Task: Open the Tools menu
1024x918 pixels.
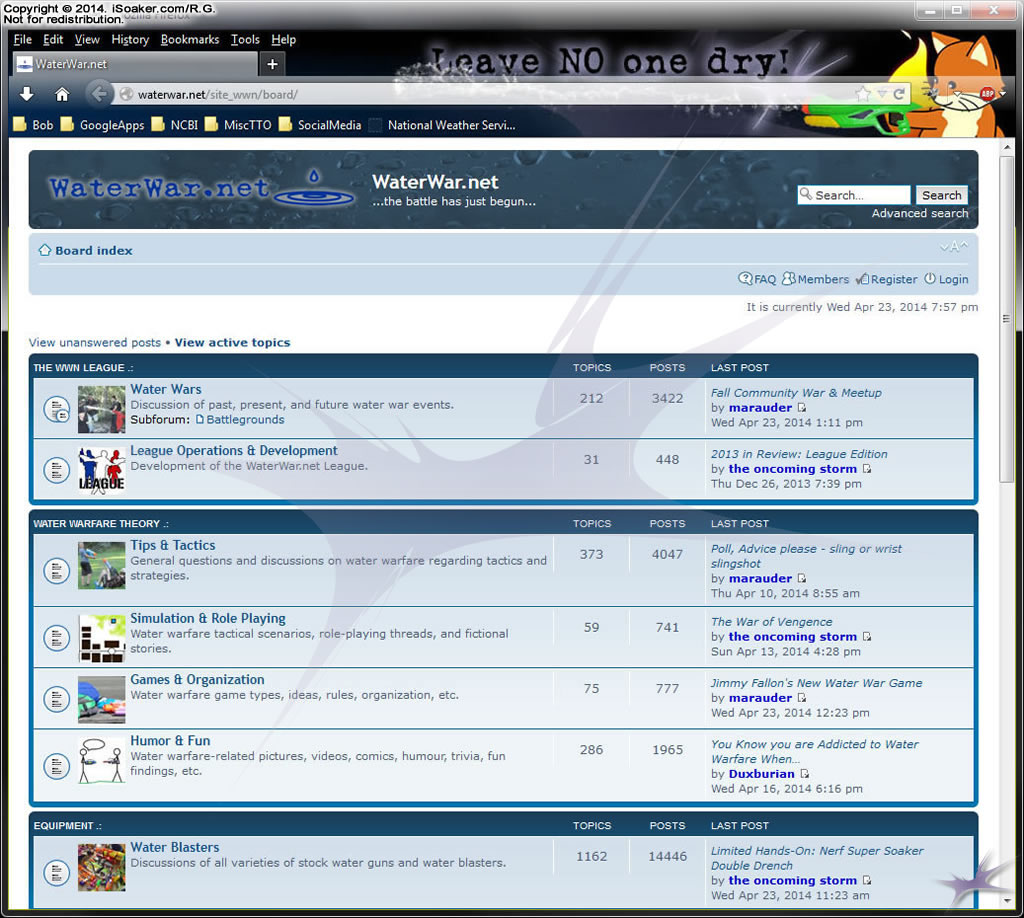Action: coord(245,40)
